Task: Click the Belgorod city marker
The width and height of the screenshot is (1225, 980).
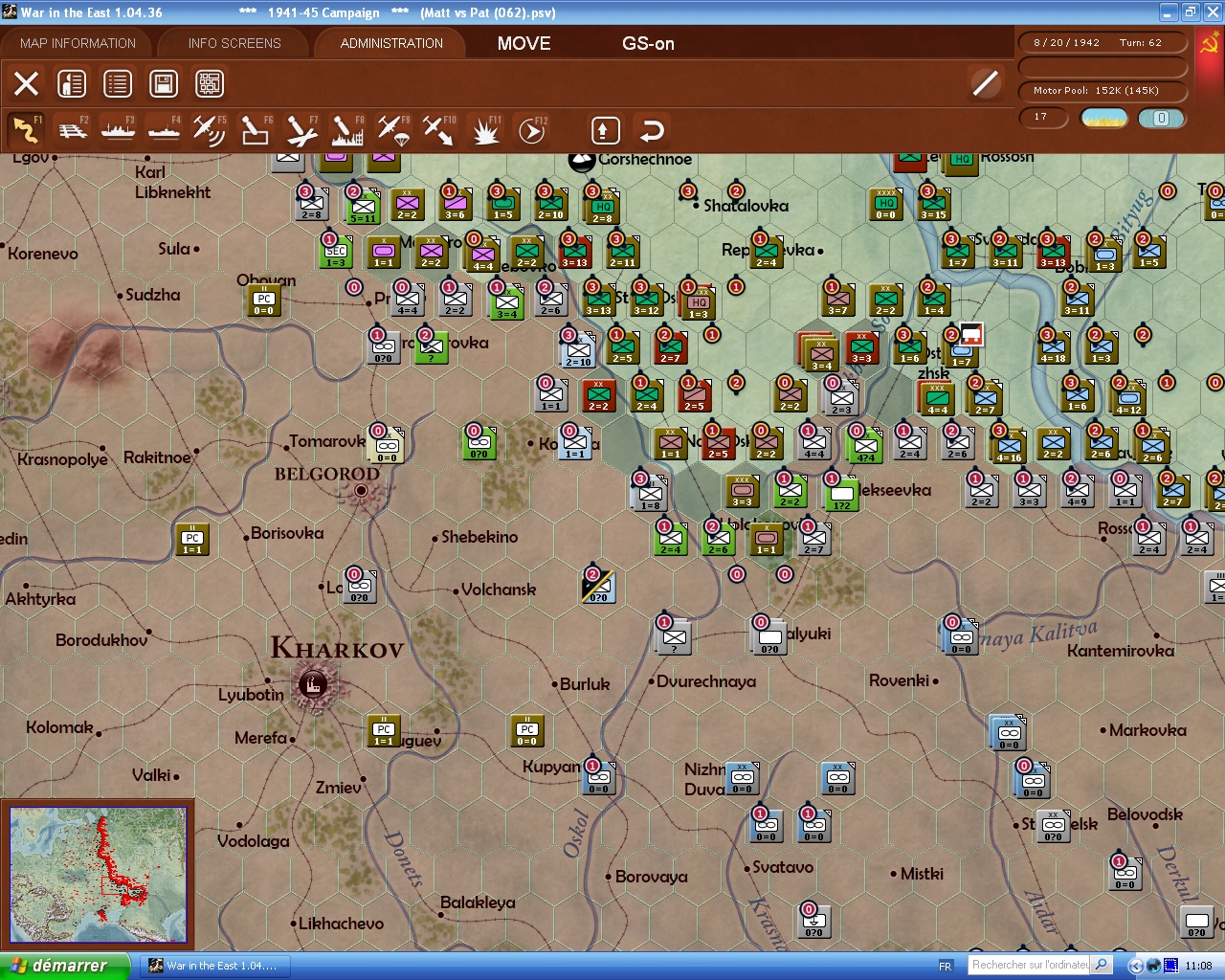Action: [x=361, y=491]
